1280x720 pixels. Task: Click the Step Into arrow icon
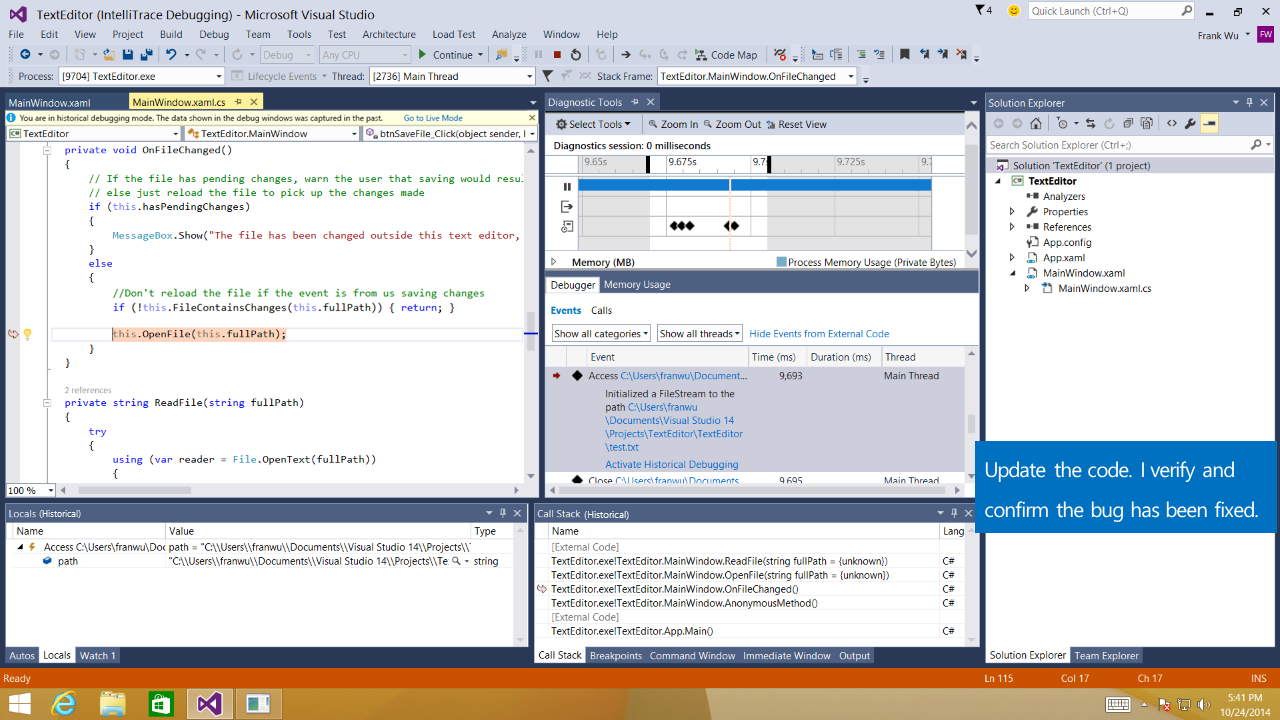(x=645, y=54)
